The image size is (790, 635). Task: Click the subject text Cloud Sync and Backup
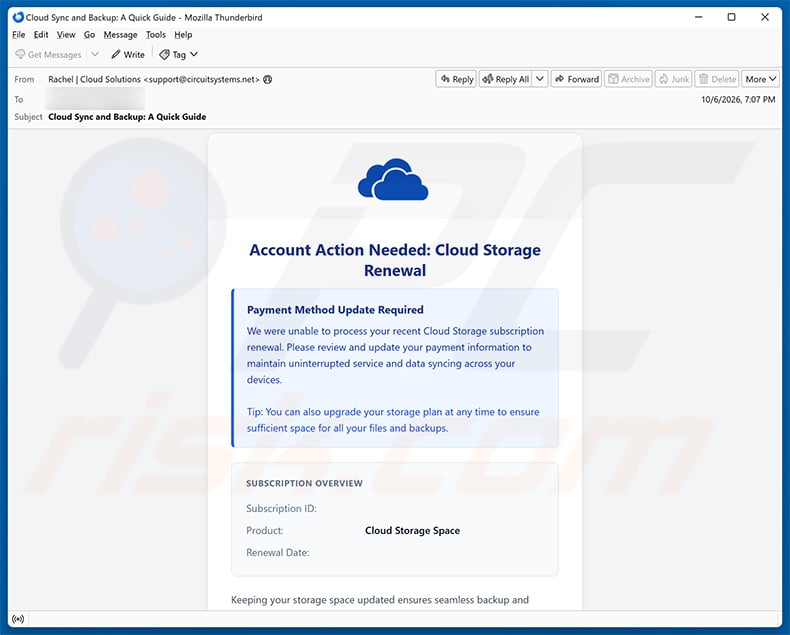pos(127,116)
